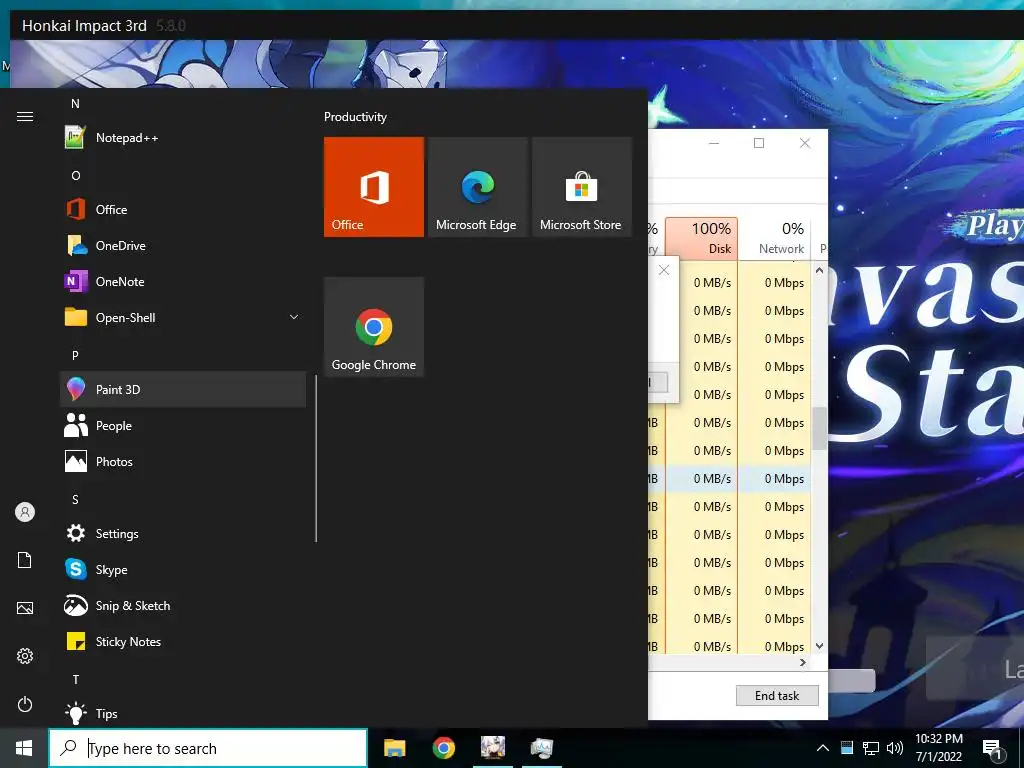Launch Skype from the app list

coord(183,569)
